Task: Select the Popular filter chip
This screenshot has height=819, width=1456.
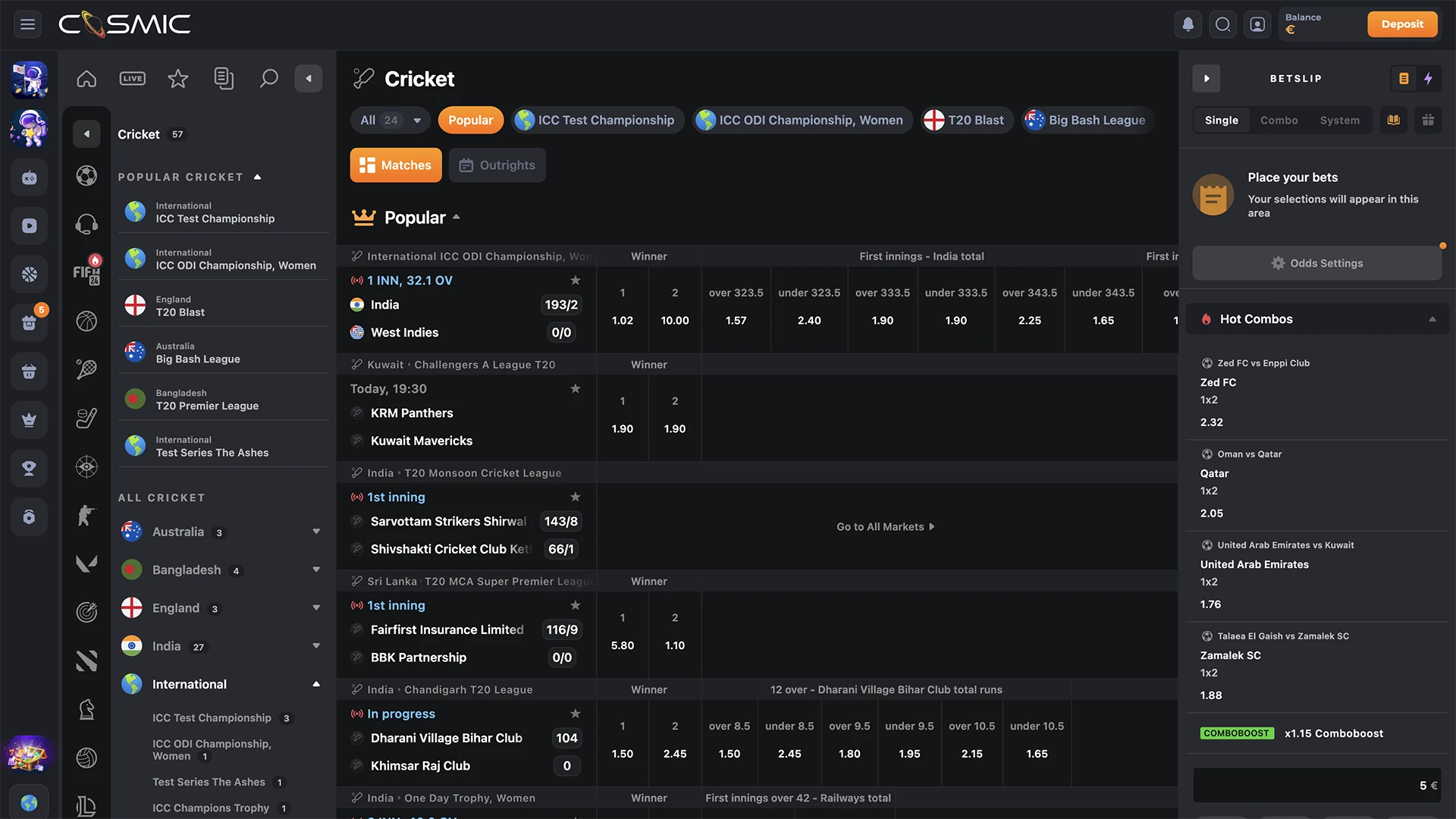Action: click(470, 120)
